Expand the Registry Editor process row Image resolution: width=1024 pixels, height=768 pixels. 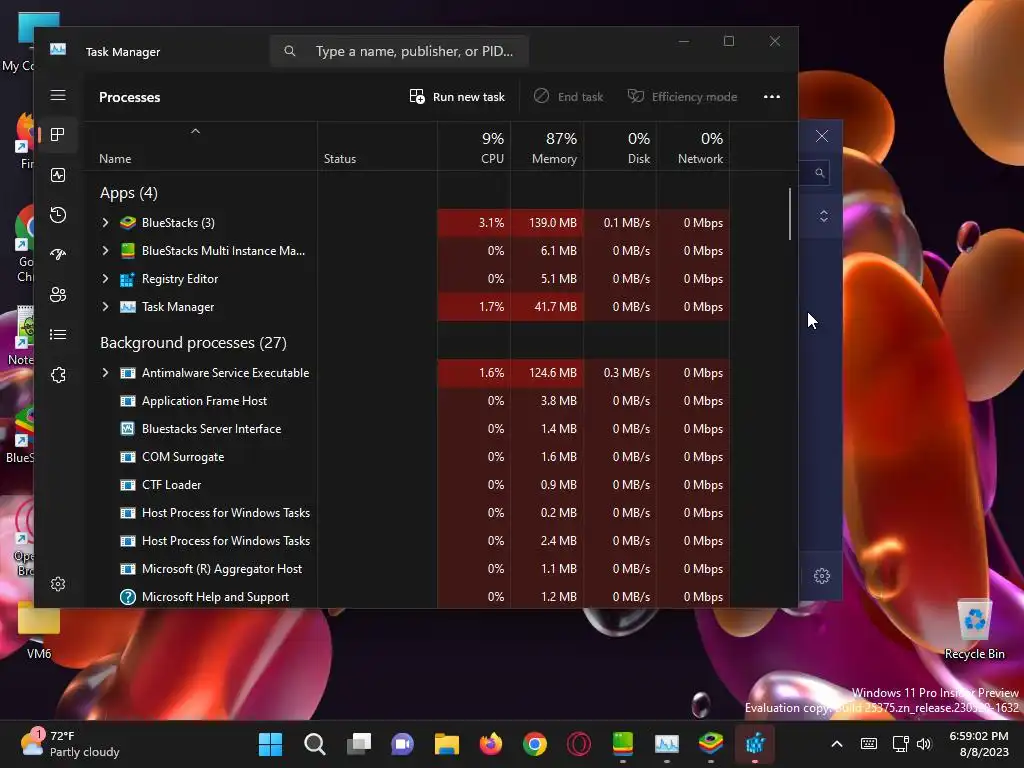(x=105, y=279)
